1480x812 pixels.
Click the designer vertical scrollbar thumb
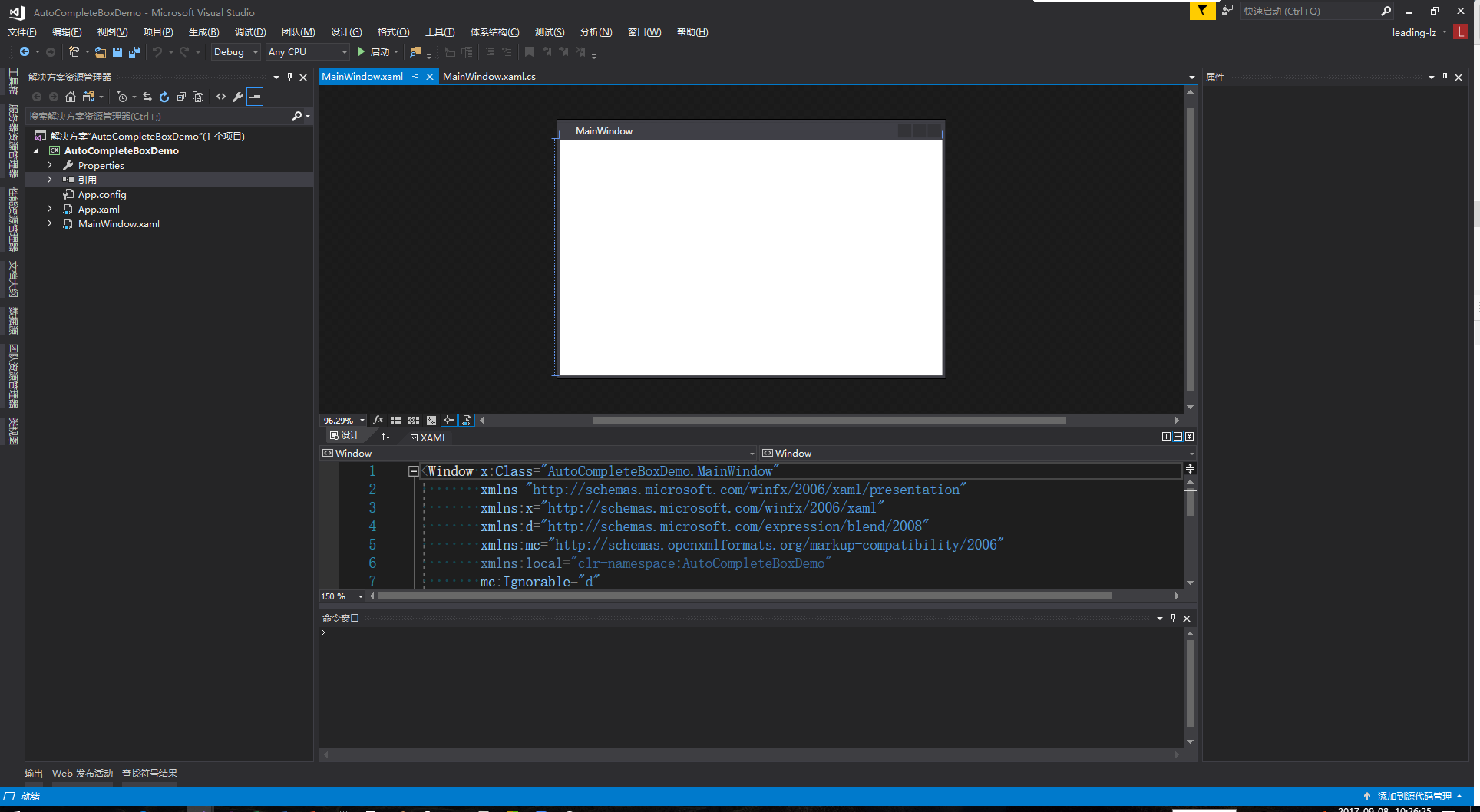(x=1190, y=249)
